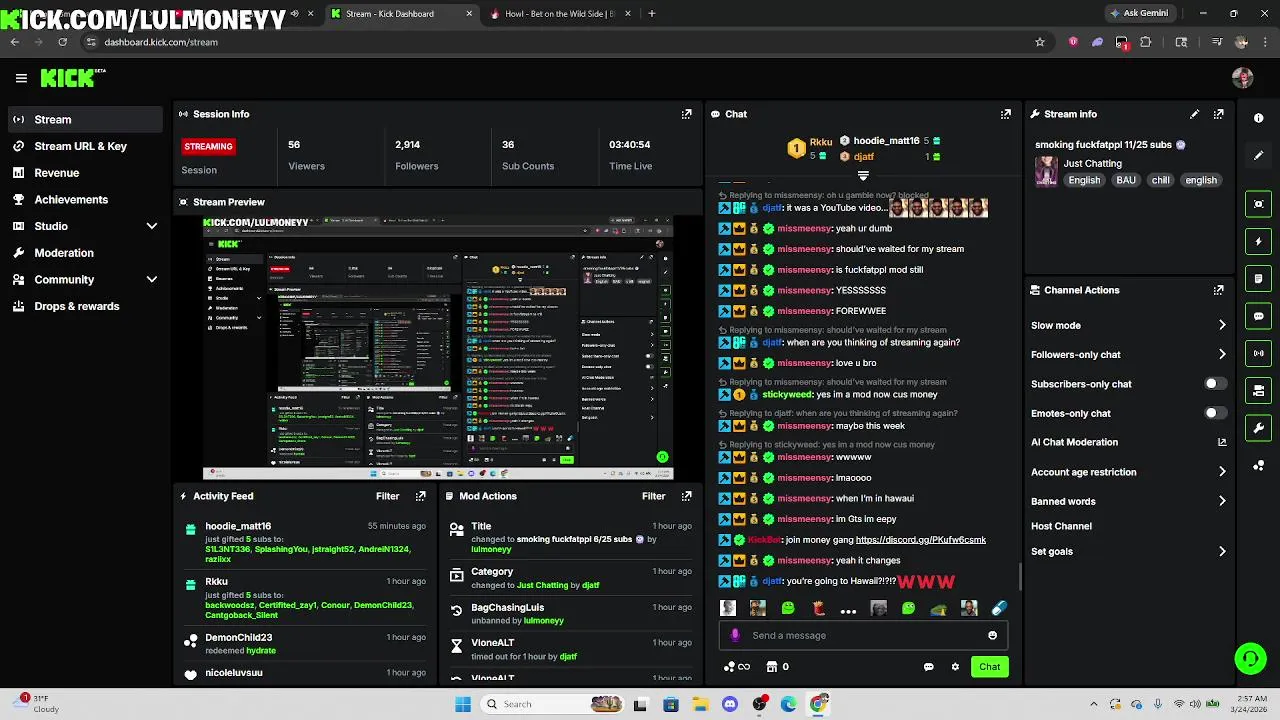Toggle Subscribers-only chat switch

pos(1215,384)
